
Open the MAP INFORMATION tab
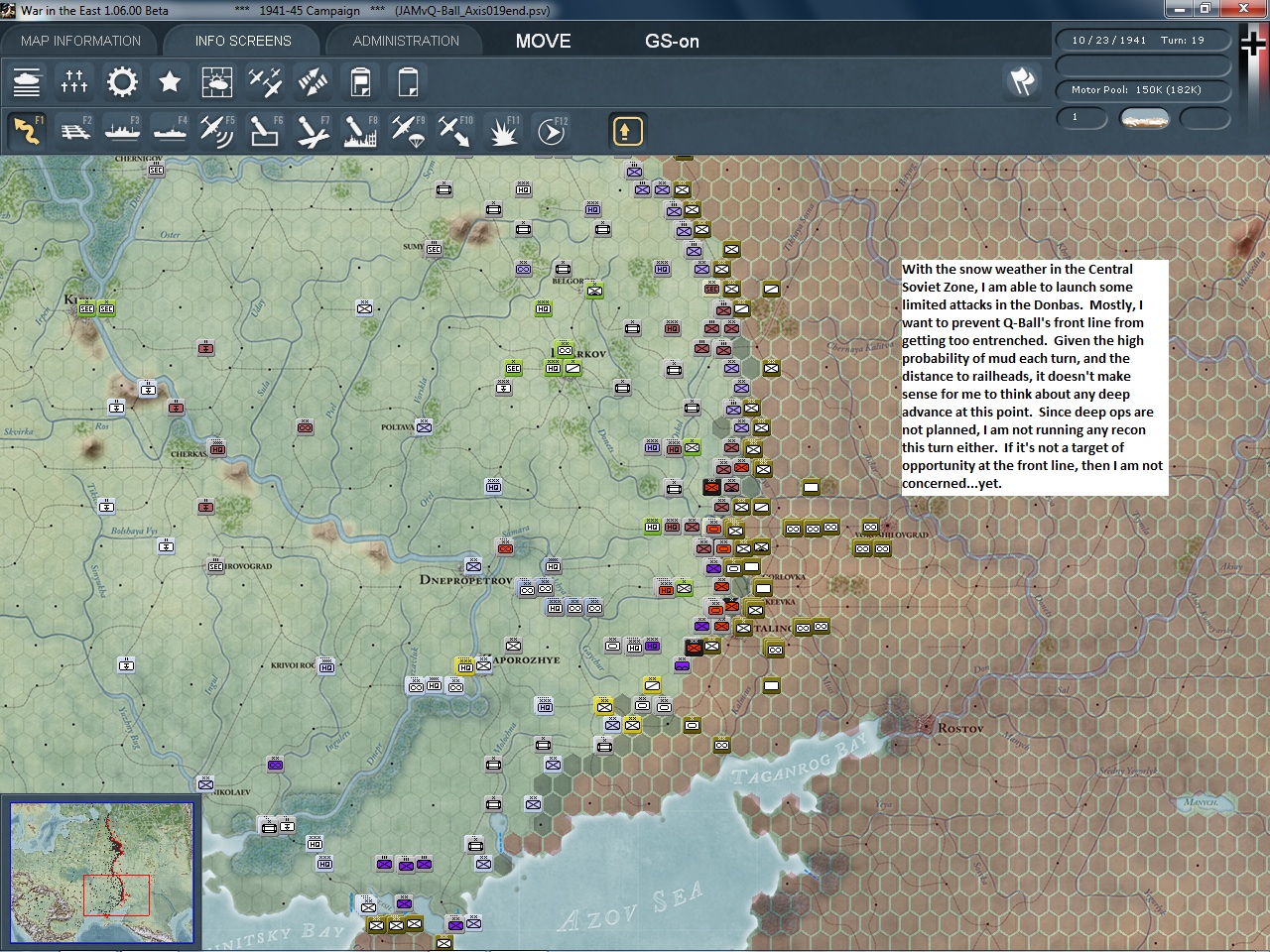coord(80,41)
